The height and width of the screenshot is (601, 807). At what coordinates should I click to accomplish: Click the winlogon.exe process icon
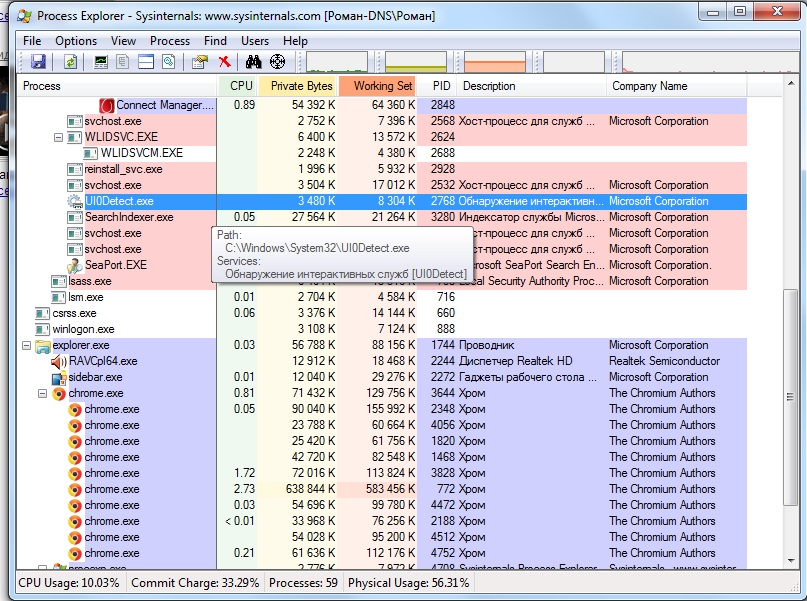[42, 329]
